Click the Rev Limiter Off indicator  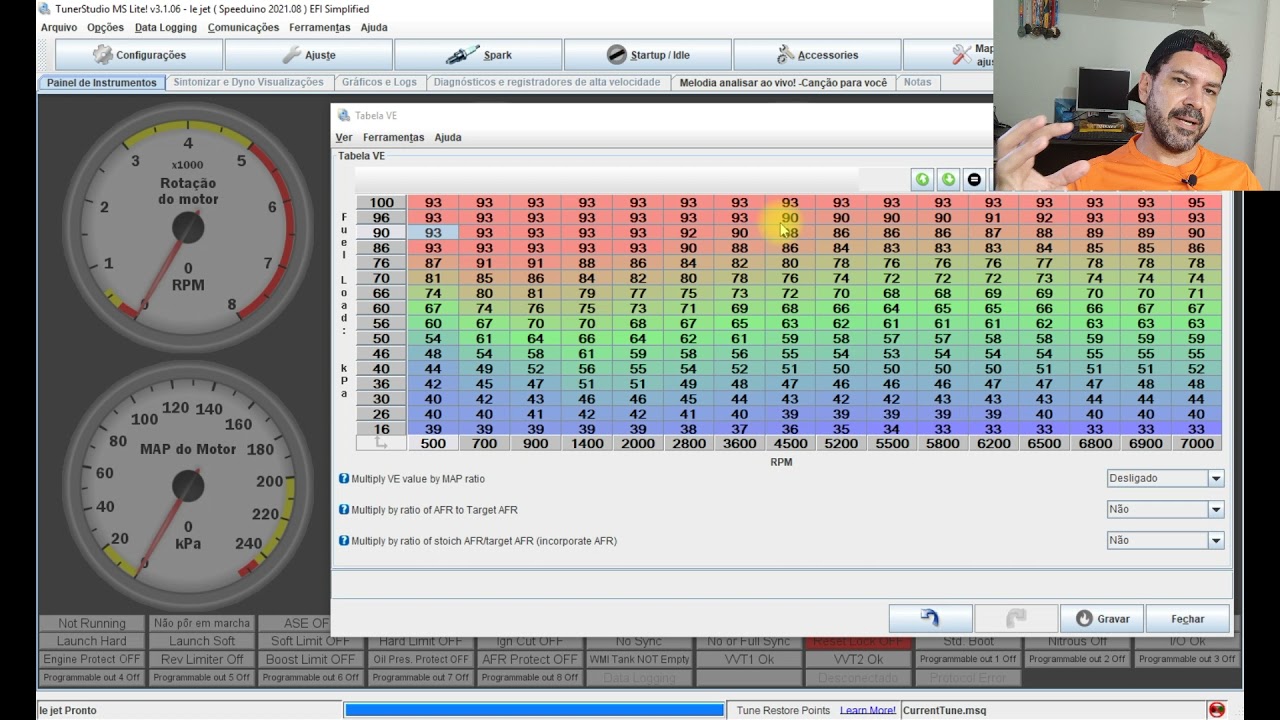202,660
